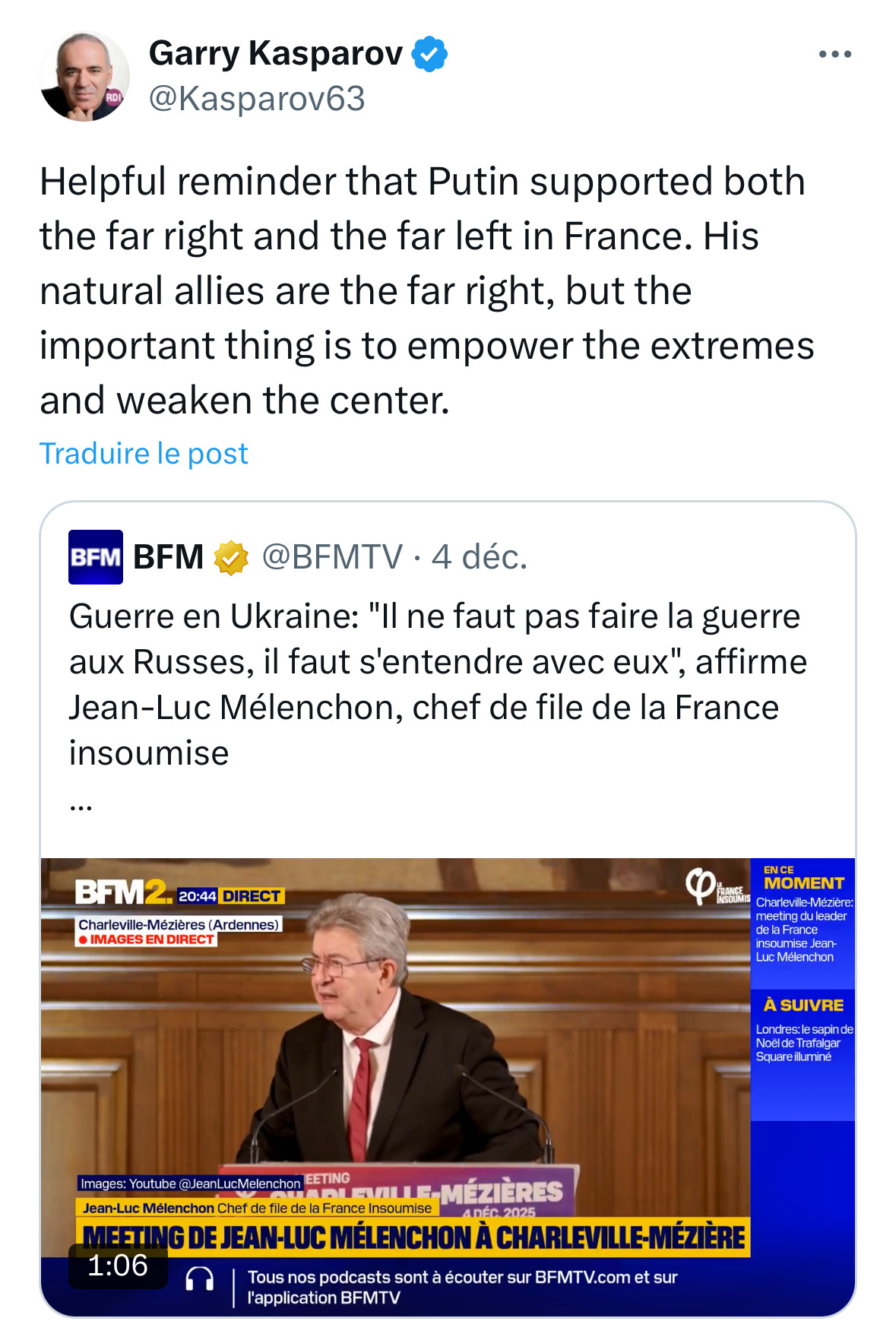Click the 1:06 video duration badge
Screen dimensions: 896x1337
[x=118, y=1266]
